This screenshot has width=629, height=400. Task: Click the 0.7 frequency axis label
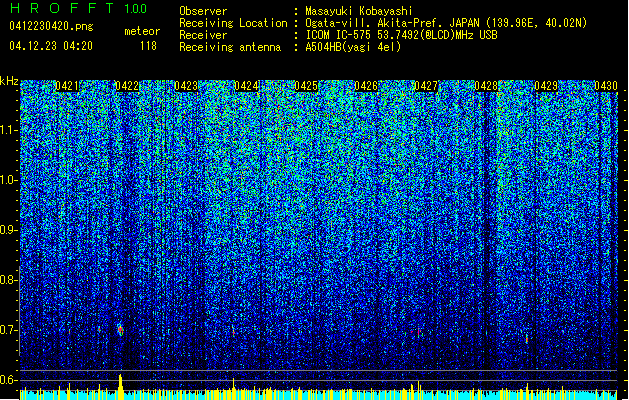click(9, 330)
